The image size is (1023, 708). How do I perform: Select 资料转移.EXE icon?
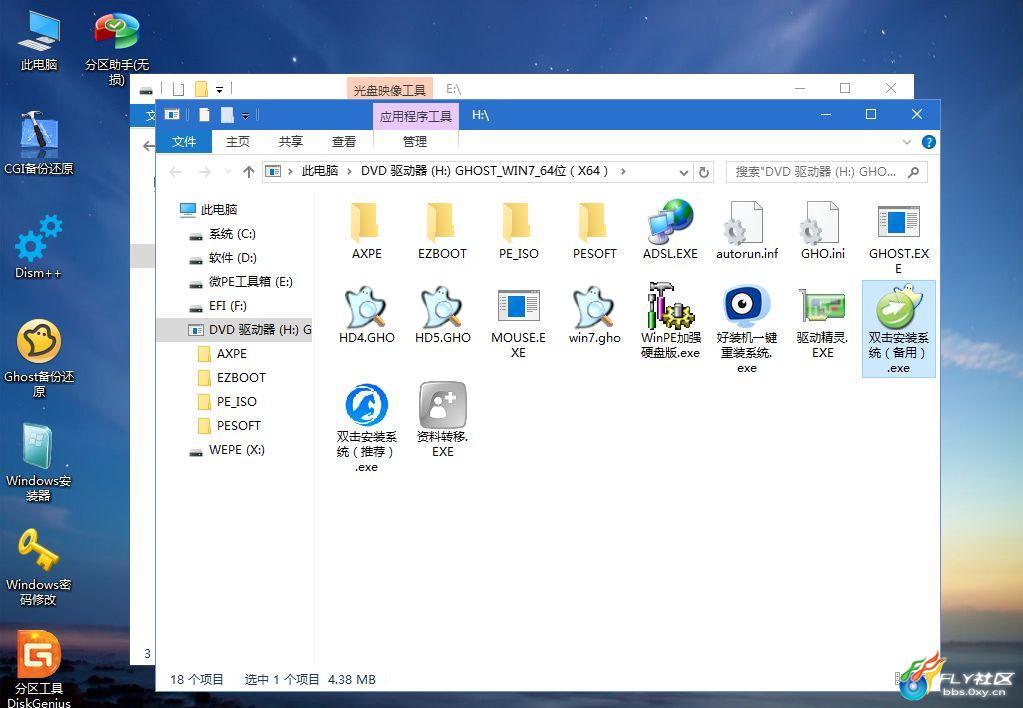pyautogui.click(x=442, y=420)
